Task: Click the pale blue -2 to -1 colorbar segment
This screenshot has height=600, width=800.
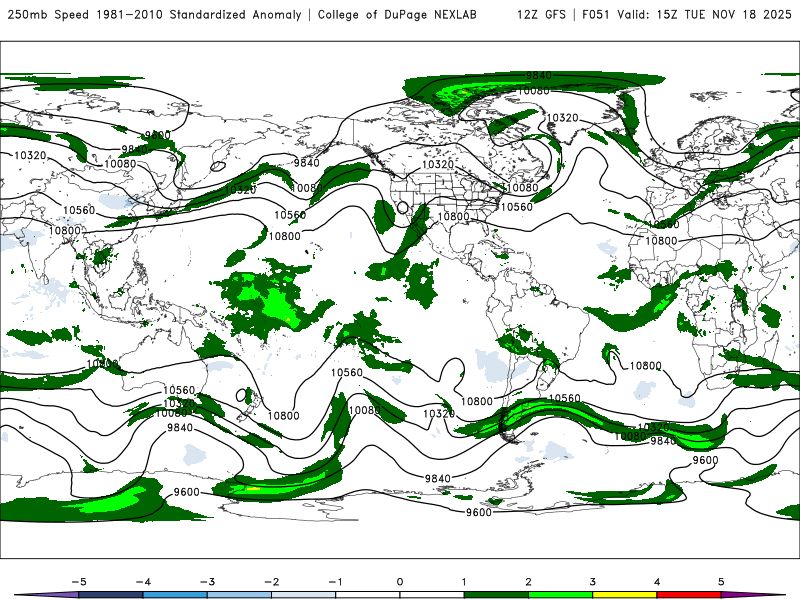Action: pyautogui.click(x=304, y=595)
